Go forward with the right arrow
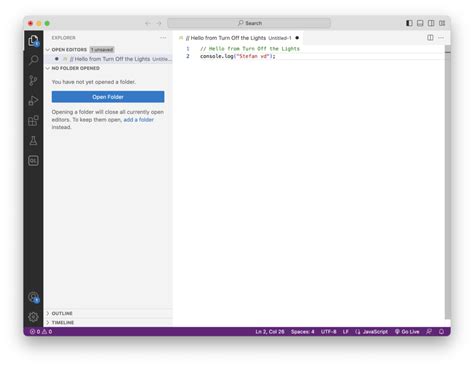 click(x=159, y=23)
